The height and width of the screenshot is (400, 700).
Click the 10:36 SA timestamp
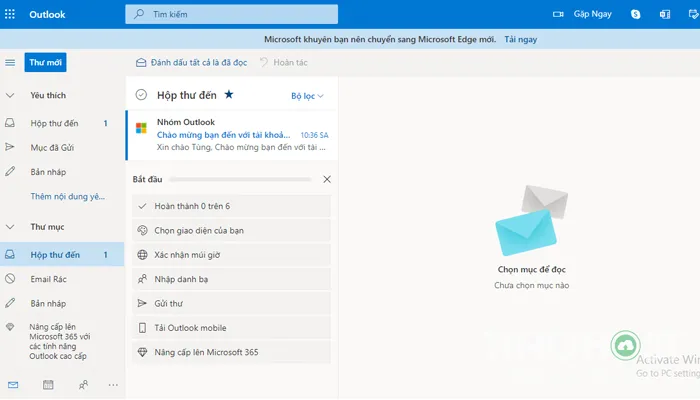coord(314,135)
